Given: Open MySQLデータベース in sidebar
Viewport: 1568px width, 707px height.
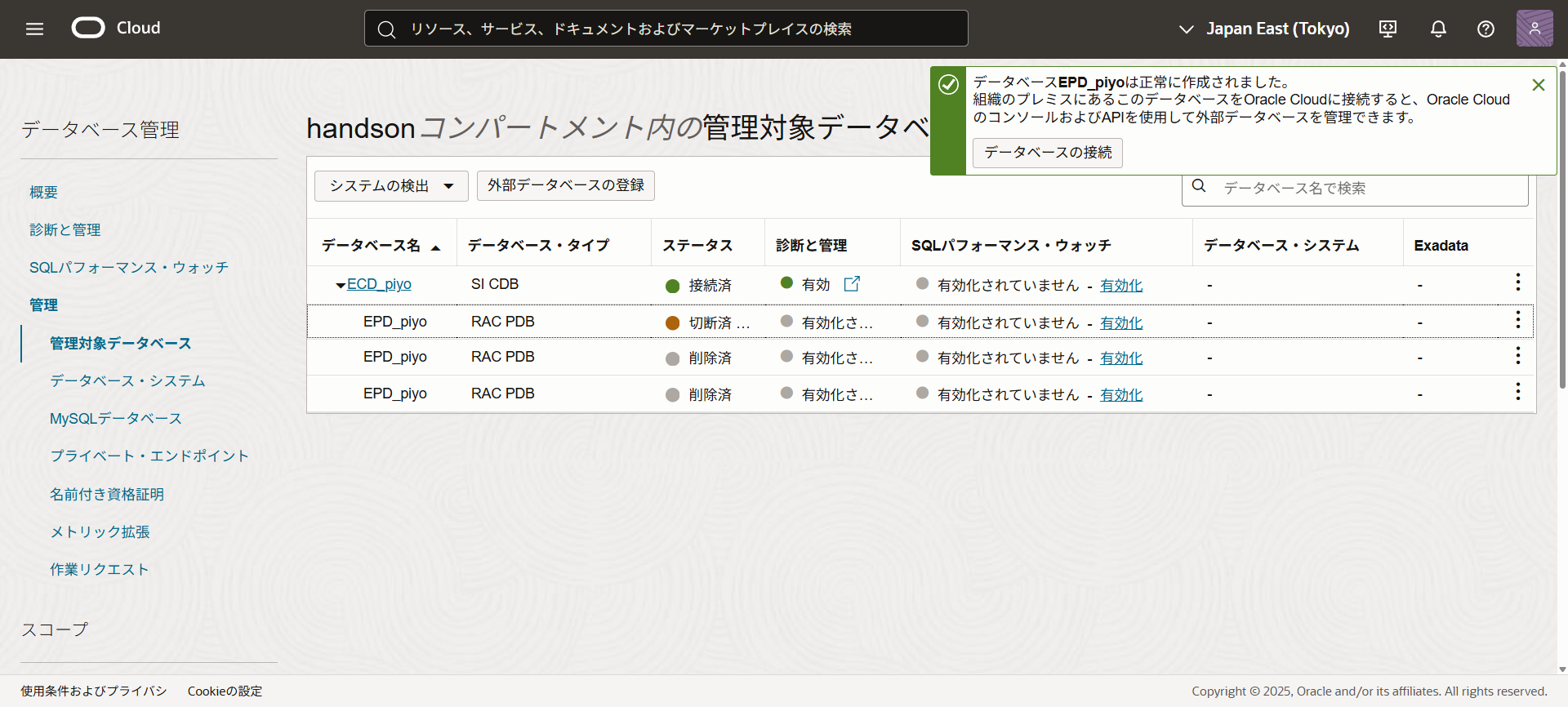Looking at the screenshot, I should click(x=116, y=419).
